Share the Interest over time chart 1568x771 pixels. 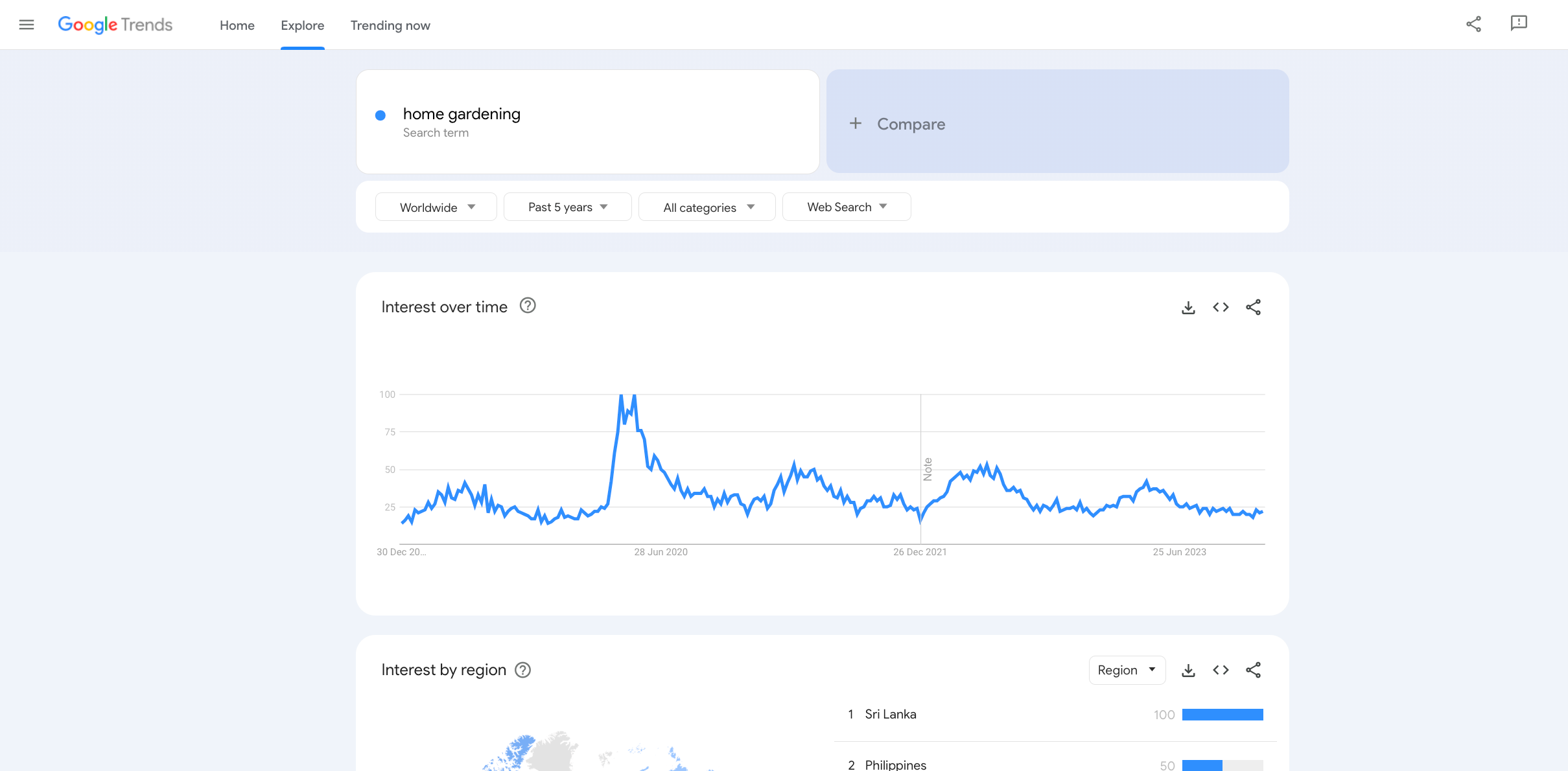click(1253, 308)
